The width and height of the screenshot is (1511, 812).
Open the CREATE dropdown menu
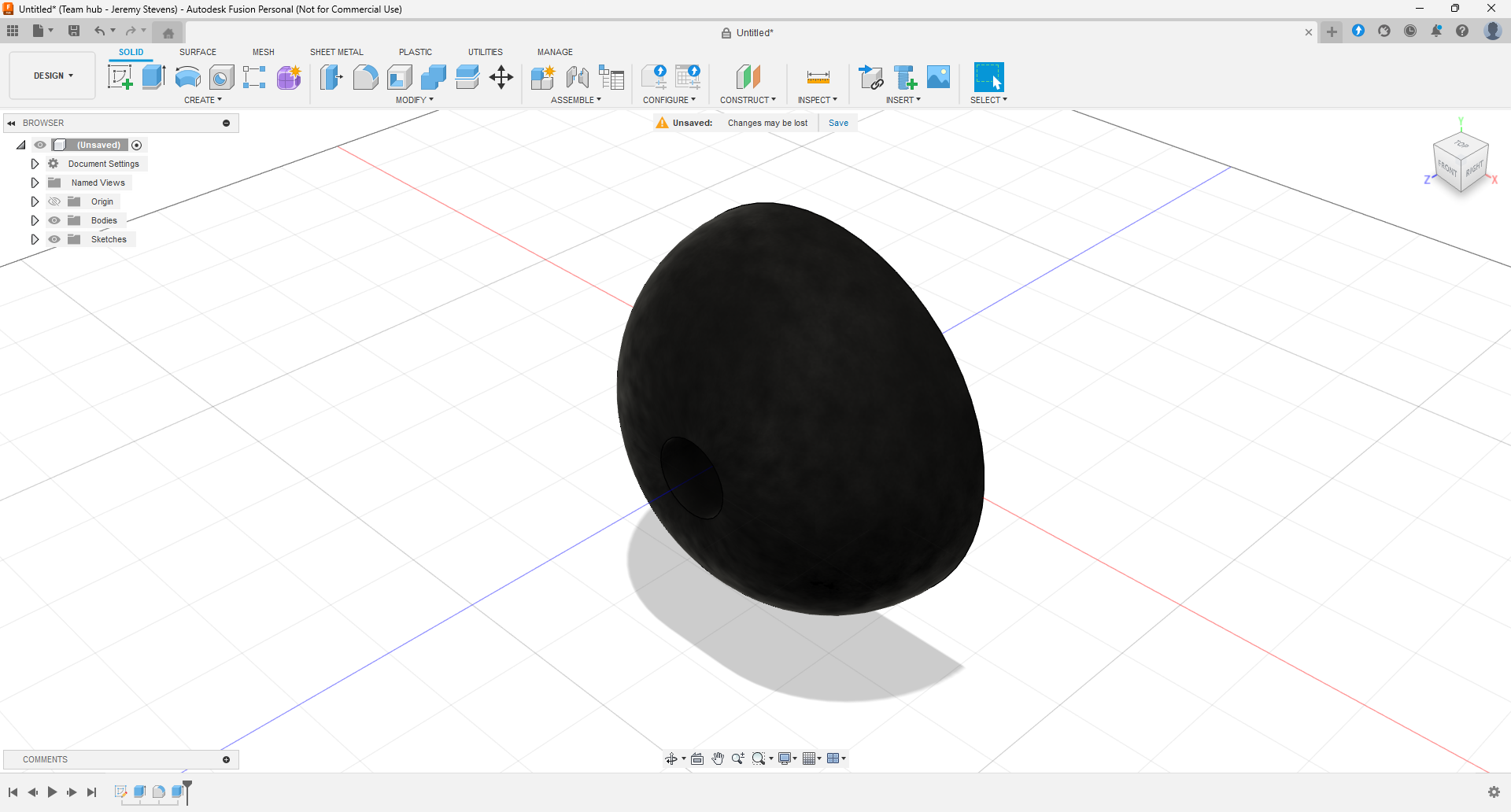(203, 100)
